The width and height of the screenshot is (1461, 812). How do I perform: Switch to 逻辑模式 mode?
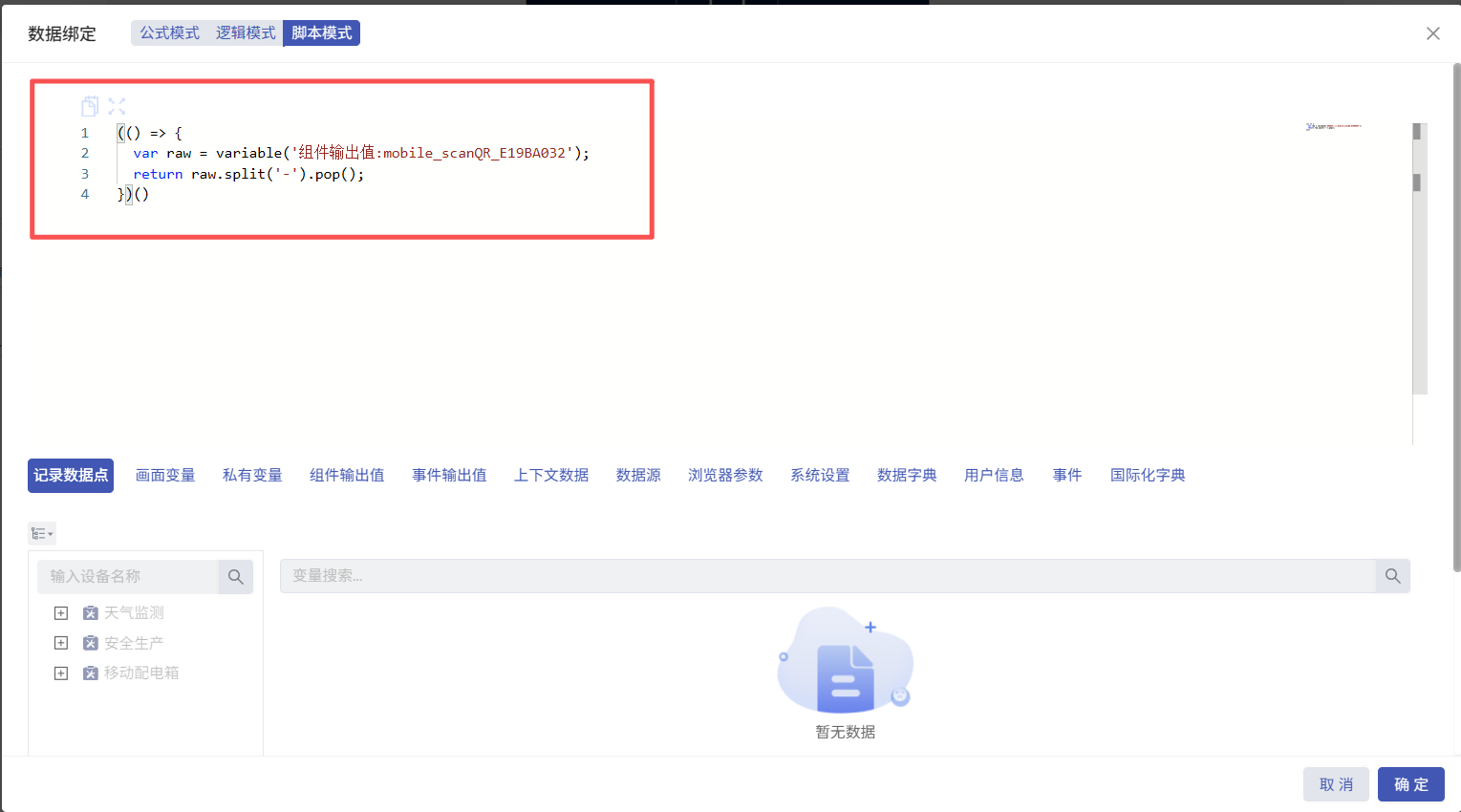coord(246,33)
